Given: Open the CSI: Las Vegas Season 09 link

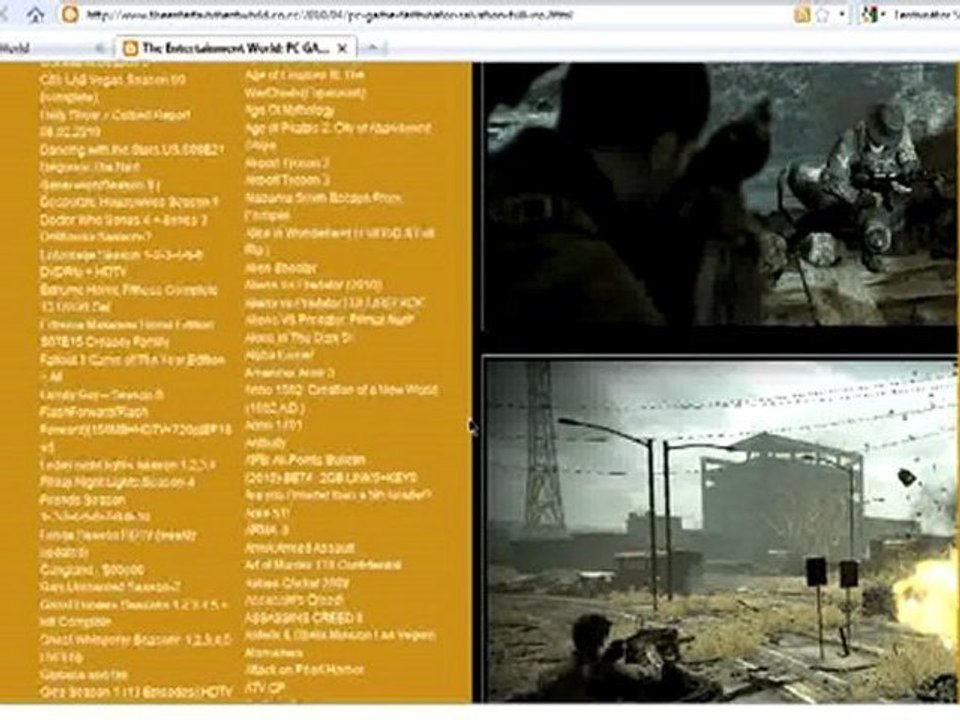Looking at the screenshot, I should tap(113, 88).
